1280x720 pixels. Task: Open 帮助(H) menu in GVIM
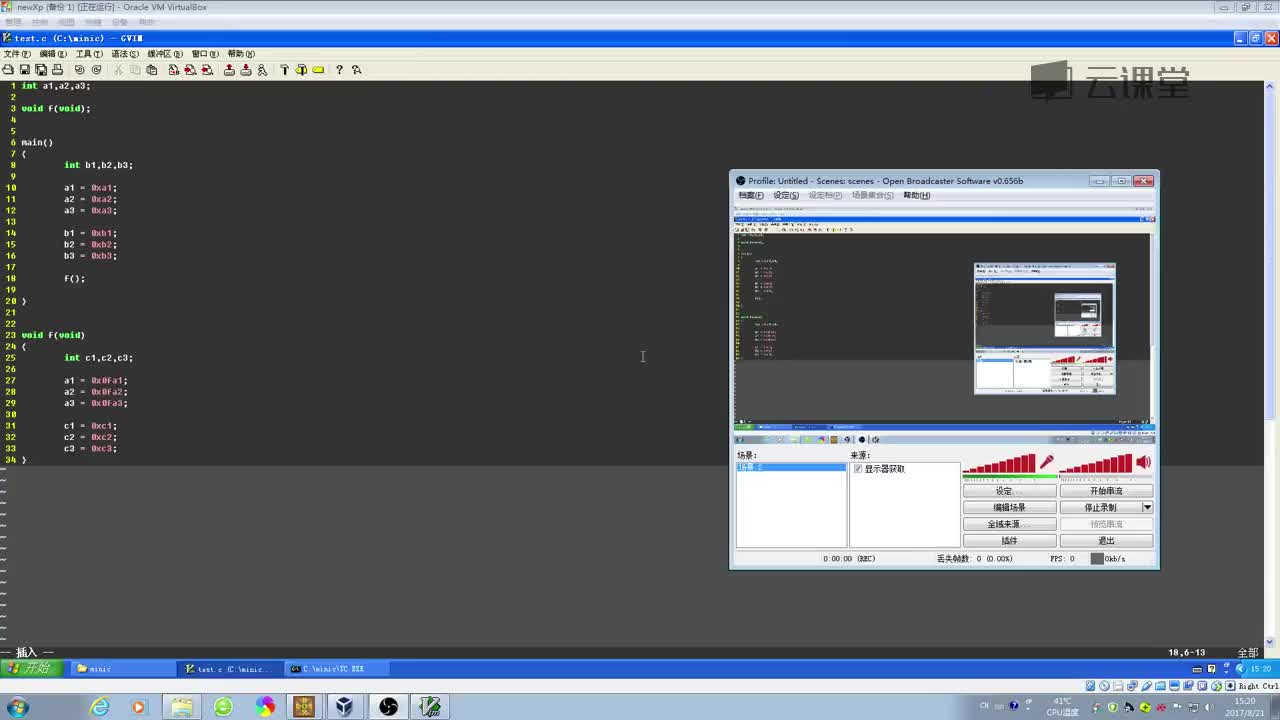coord(241,54)
